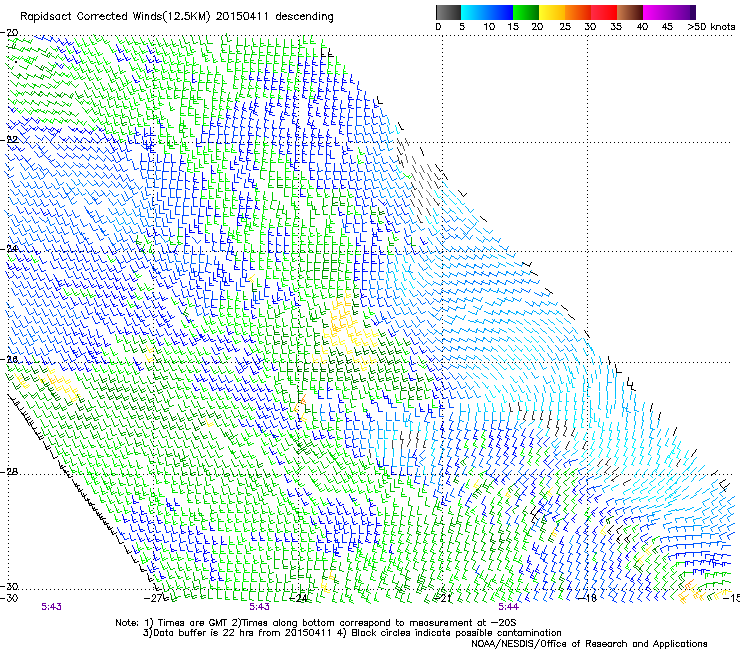The image size is (740, 650).
Task: Click the NOAA/NESDIS Office of Research credit text
Action: click(589, 643)
